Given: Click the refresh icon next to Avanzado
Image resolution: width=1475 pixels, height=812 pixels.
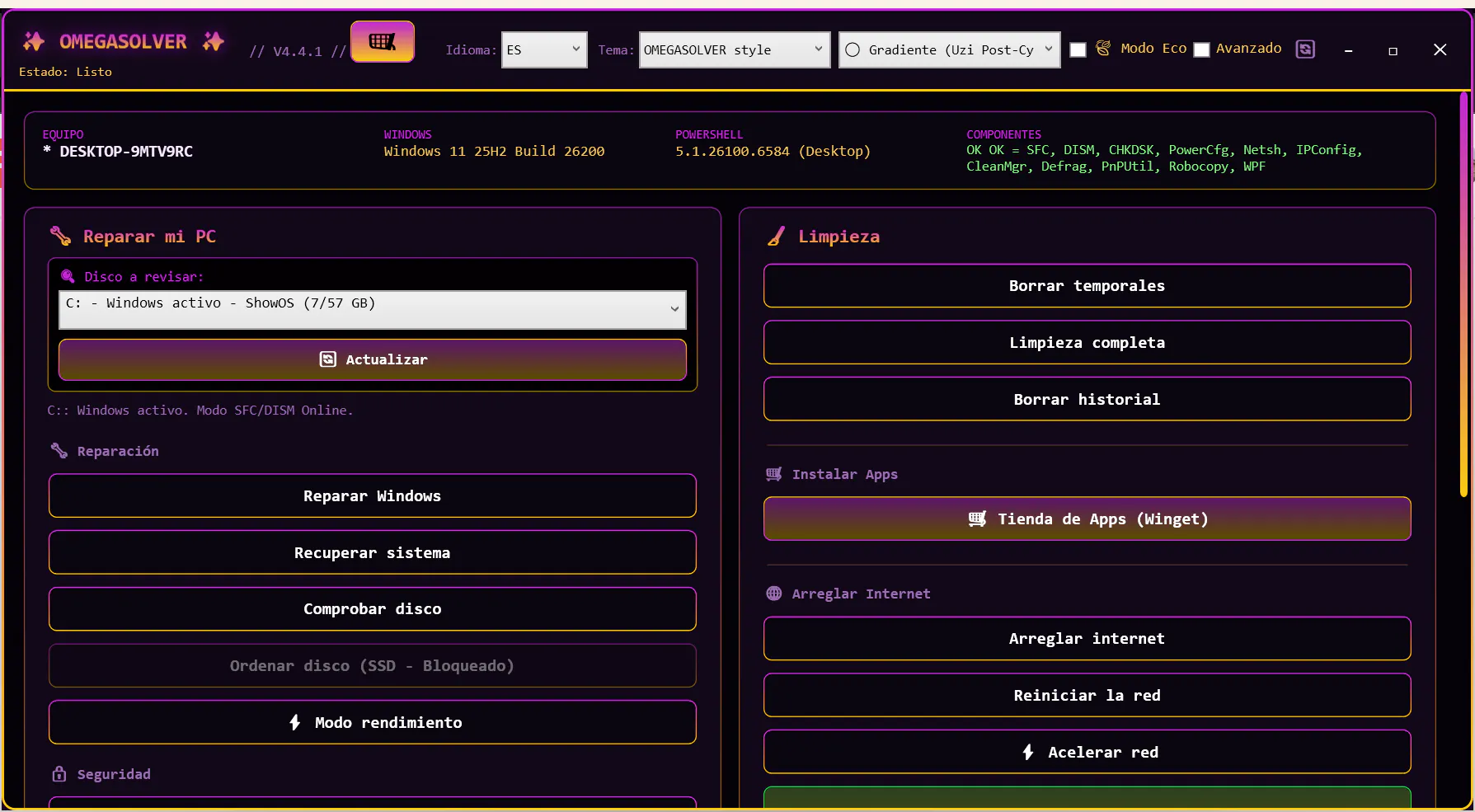Looking at the screenshot, I should click(1305, 49).
